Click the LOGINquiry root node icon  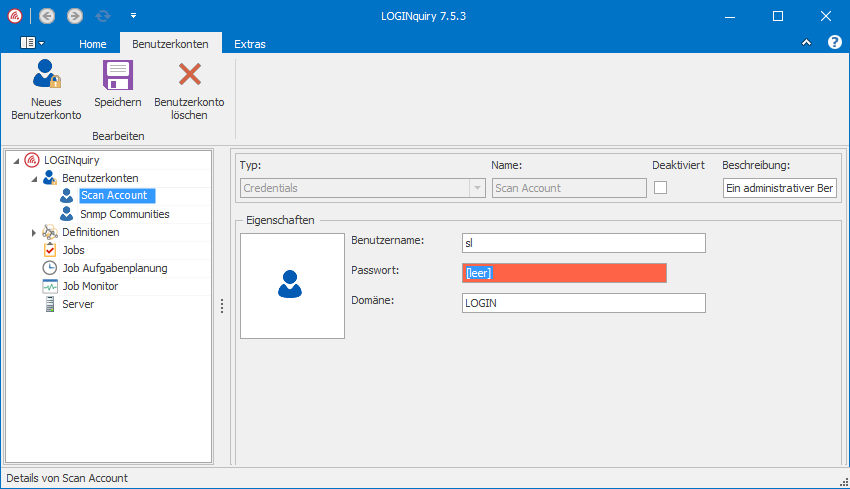tap(32, 160)
